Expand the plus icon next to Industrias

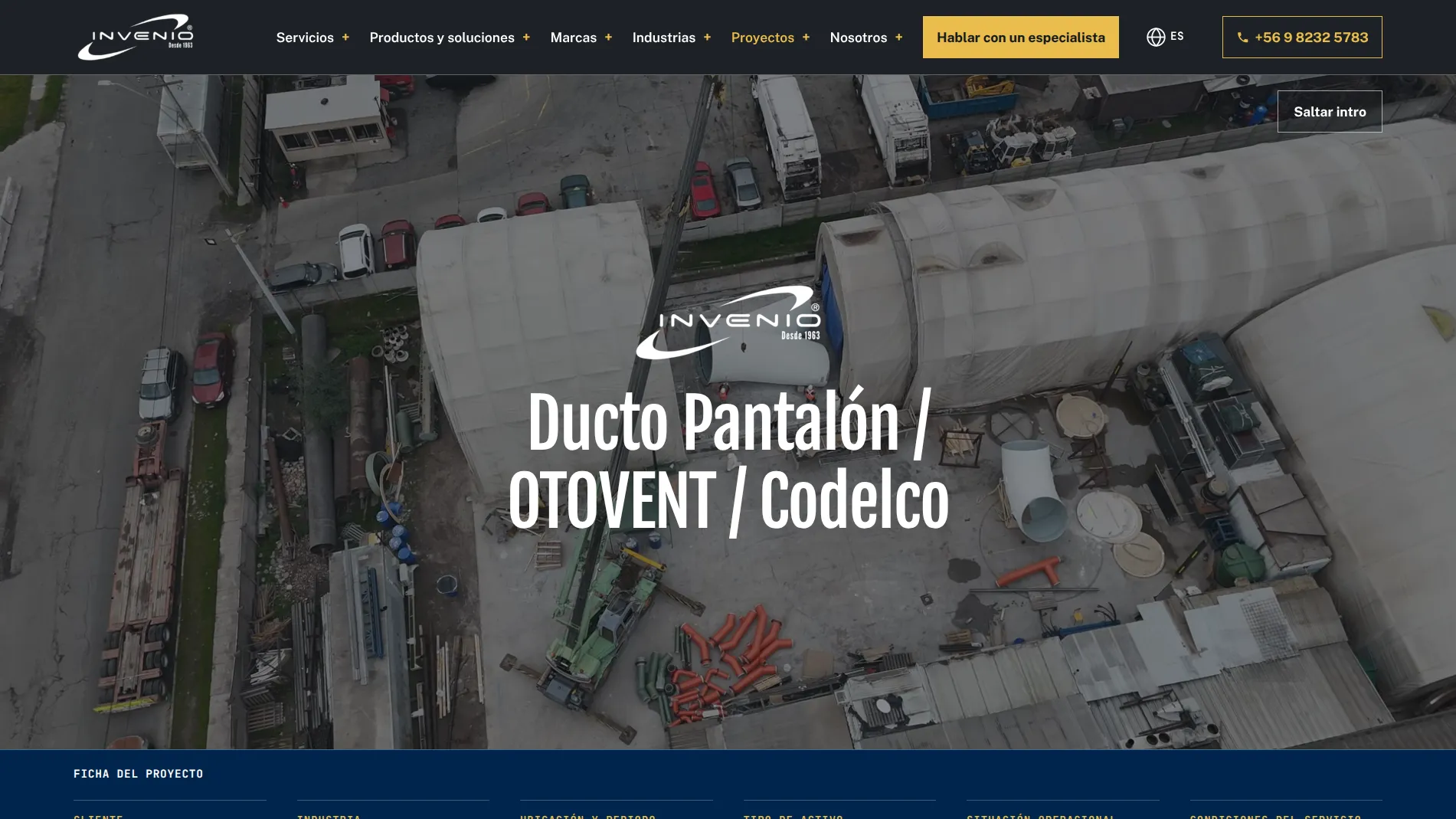(x=707, y=38)
